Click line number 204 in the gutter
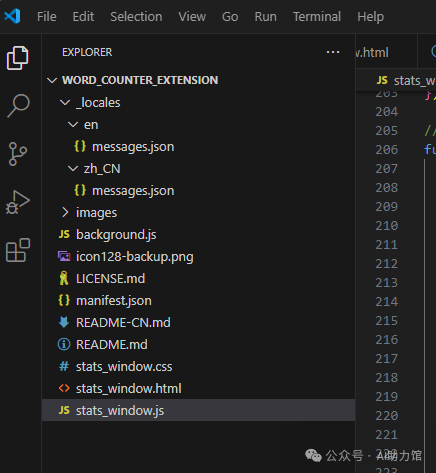436x473 pixels. click(x=387, y=112)
